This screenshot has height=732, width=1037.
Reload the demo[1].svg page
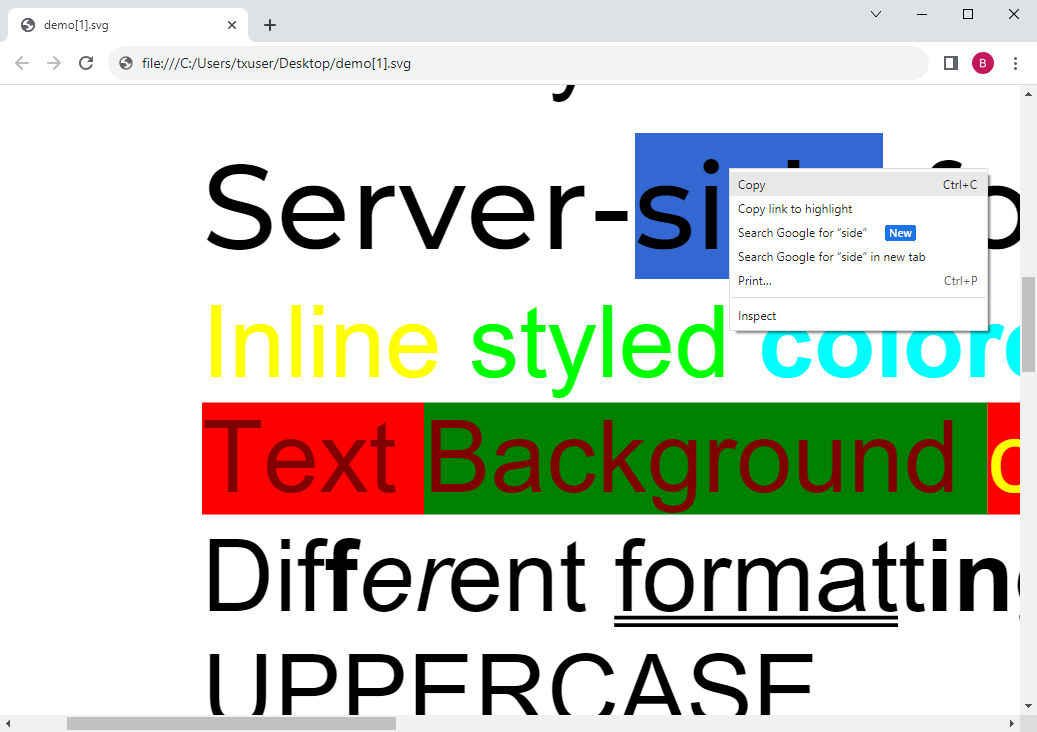tap(86, 62)
